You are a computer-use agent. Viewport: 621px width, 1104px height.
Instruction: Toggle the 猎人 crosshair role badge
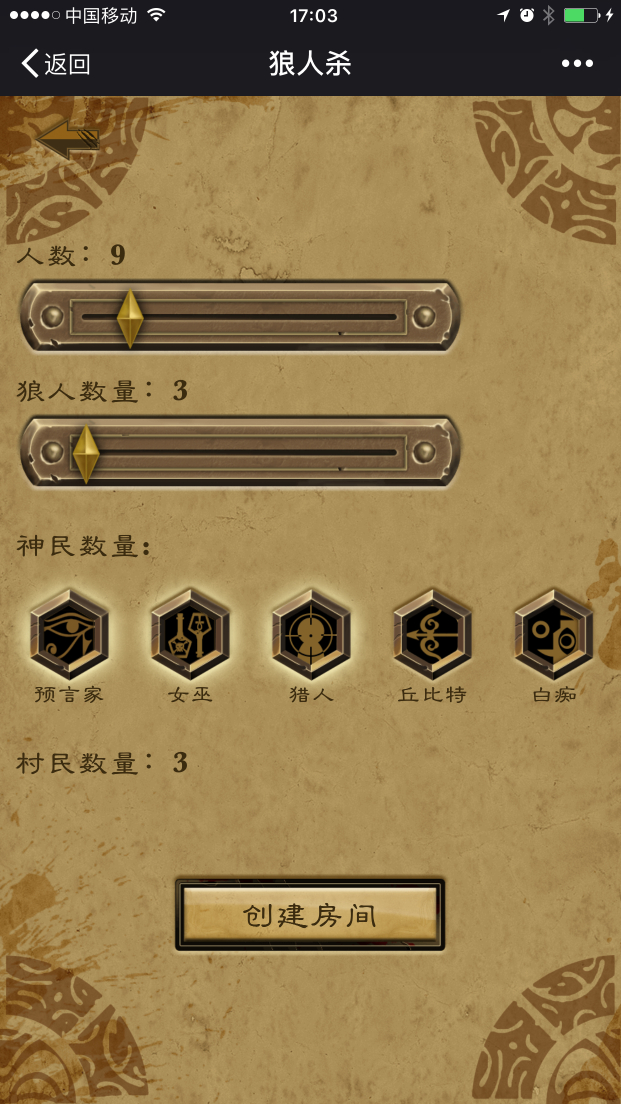point(311,634)
